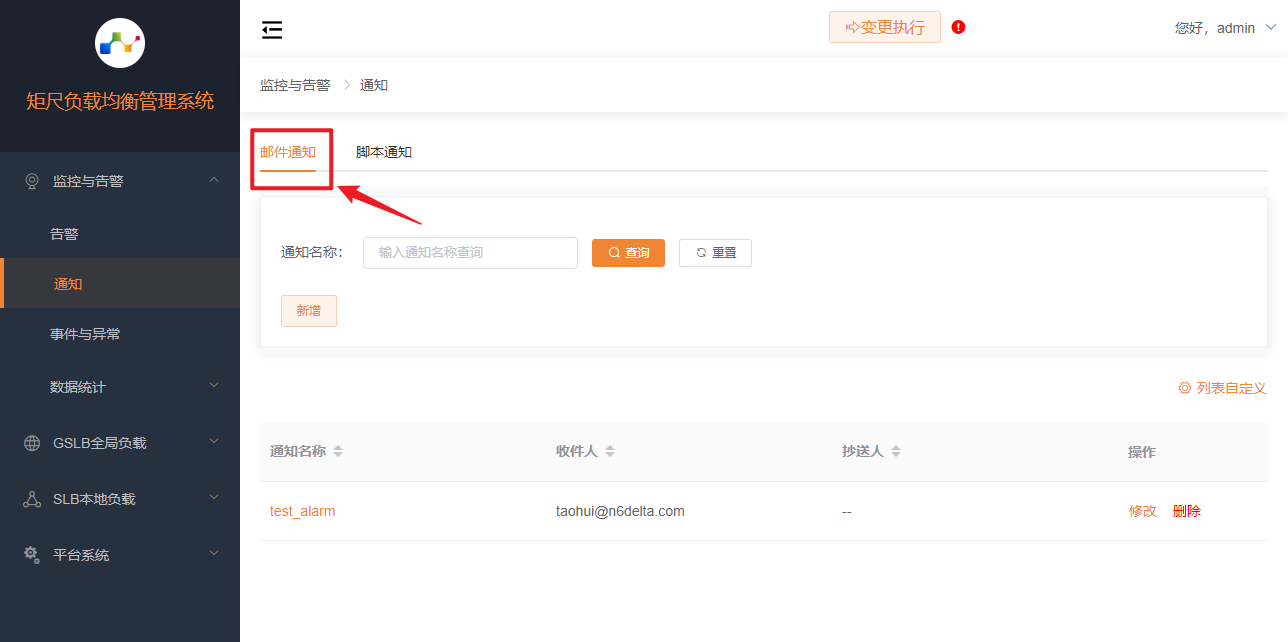Open the test_alarm notification link
The height and width of the screenshot is (642, 1288).
pyautogui.click(x=302, y=511)
